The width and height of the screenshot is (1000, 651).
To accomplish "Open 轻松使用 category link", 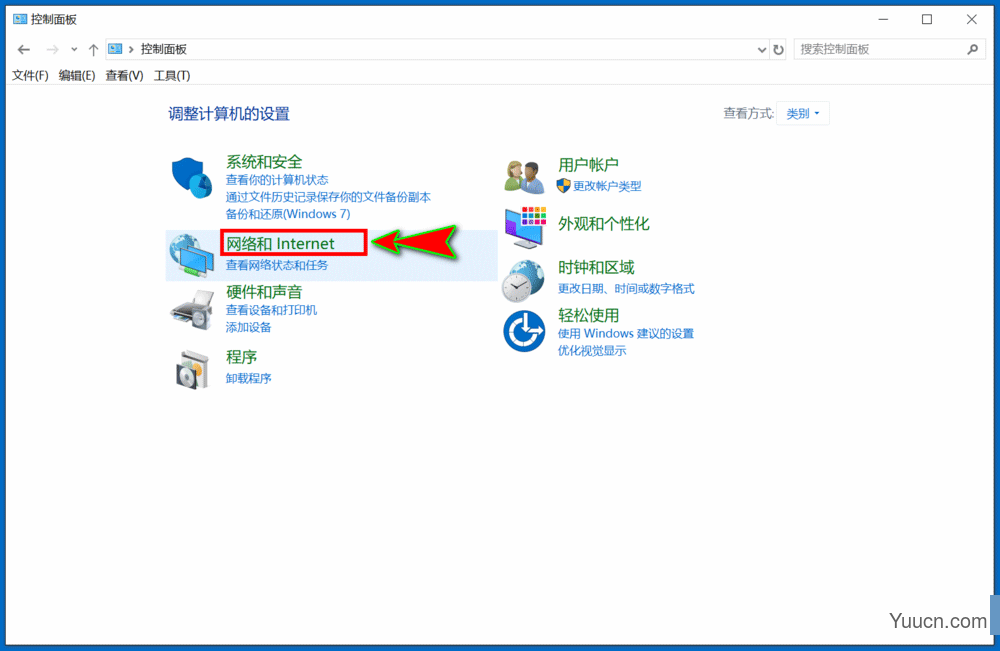I will 588,316.
